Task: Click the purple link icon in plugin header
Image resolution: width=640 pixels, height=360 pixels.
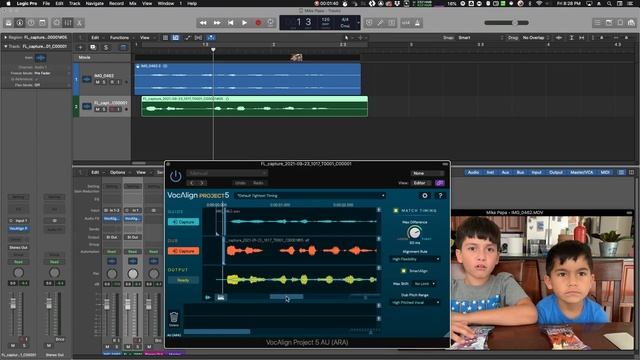Action: [440, 183]
